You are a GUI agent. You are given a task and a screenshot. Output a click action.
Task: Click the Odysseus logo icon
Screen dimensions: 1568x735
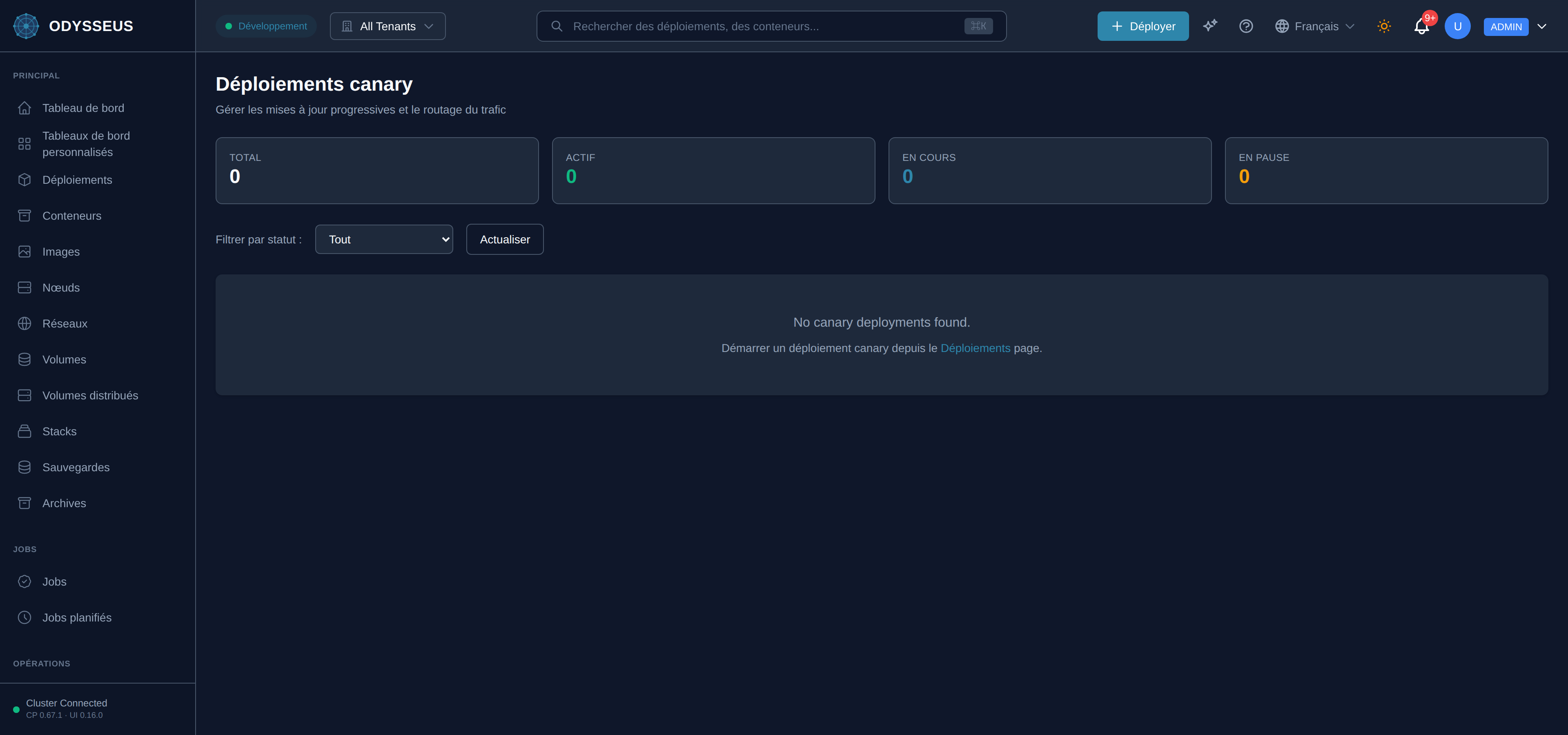click(26, 26)
